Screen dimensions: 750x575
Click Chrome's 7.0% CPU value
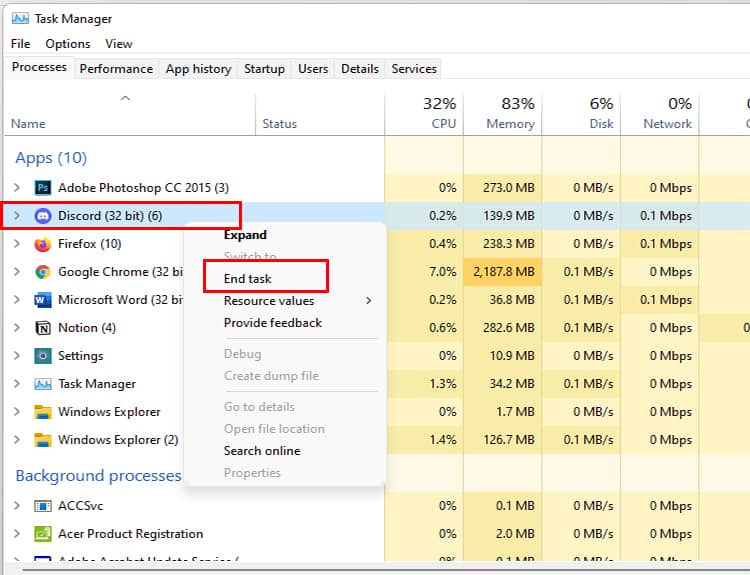442,272
